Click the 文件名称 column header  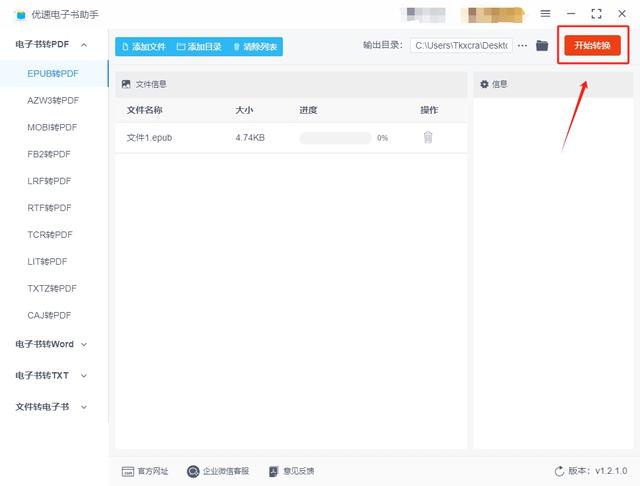click(144, 110)
